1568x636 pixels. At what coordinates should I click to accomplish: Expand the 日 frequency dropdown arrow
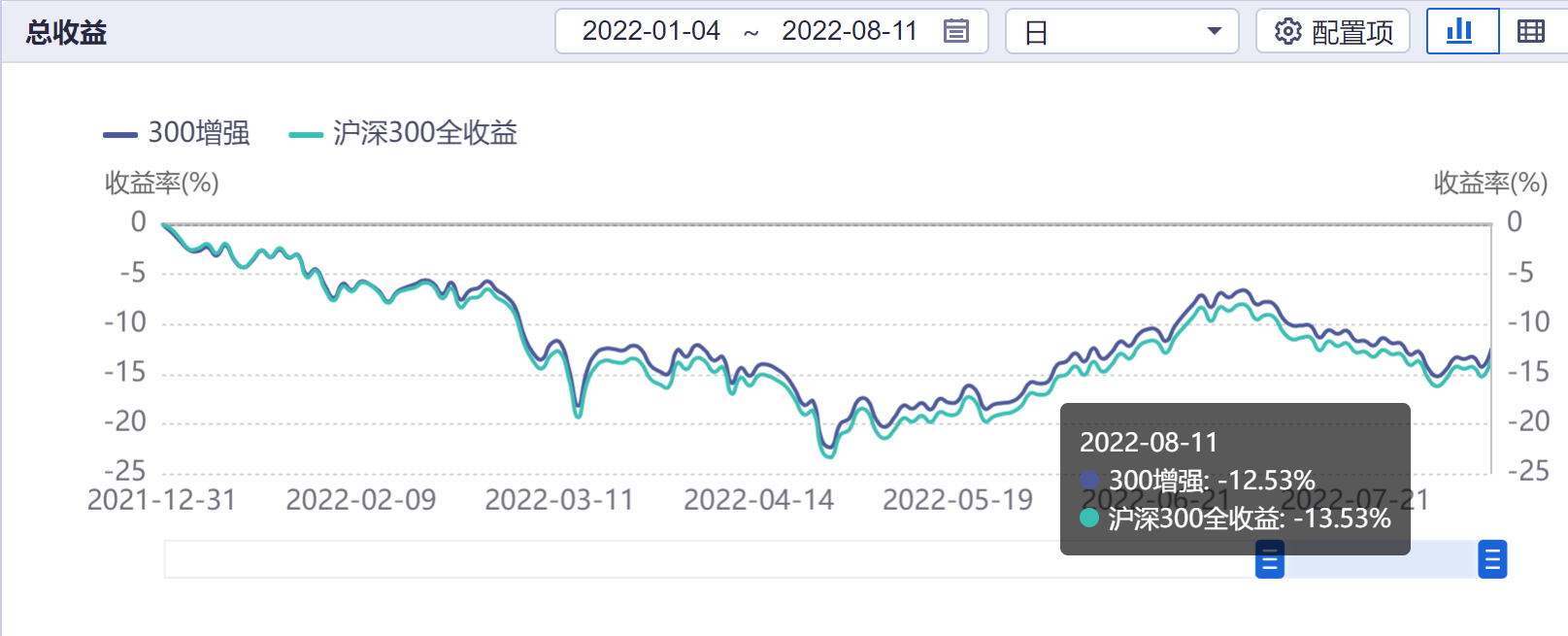(1214, 31)
